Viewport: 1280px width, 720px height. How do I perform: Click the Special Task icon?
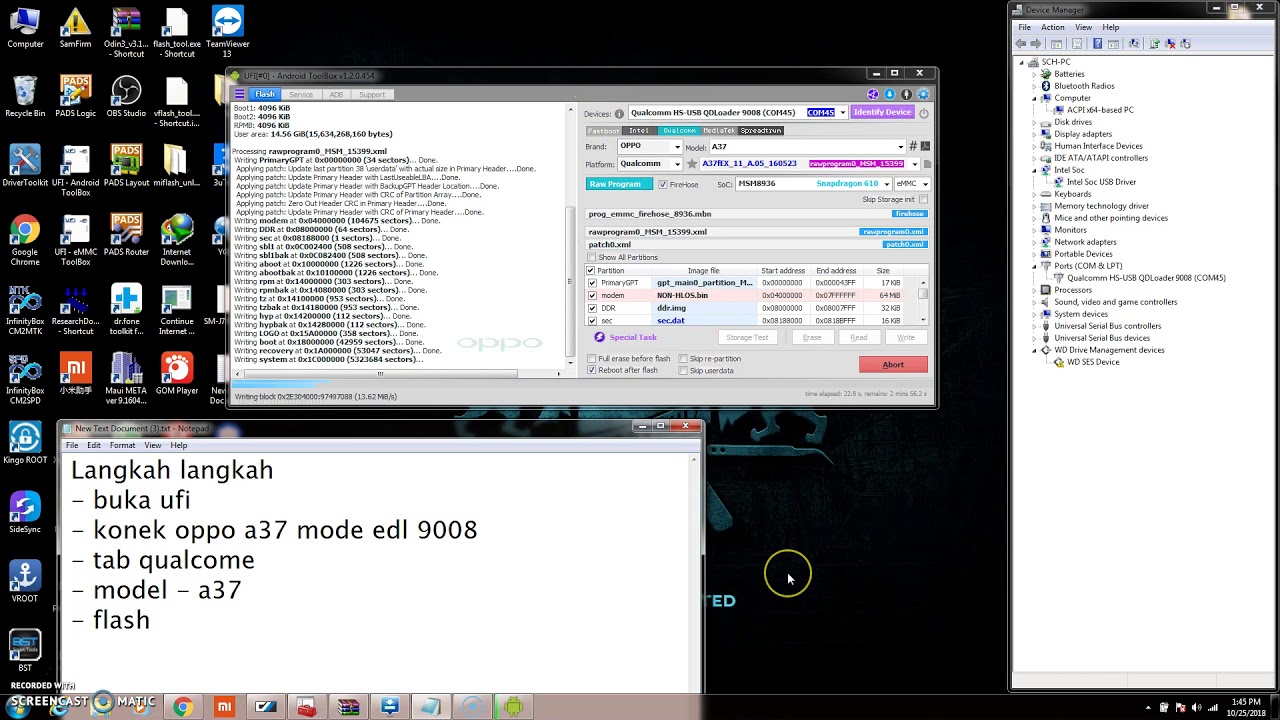[599, 337]
